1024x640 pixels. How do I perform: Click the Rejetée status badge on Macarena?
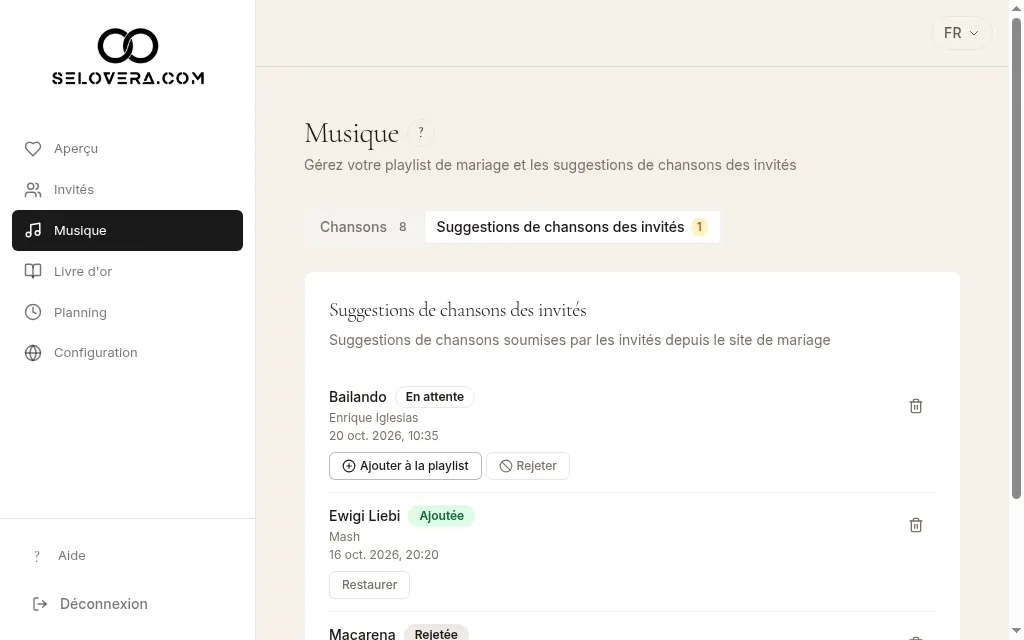click(436, 633)
